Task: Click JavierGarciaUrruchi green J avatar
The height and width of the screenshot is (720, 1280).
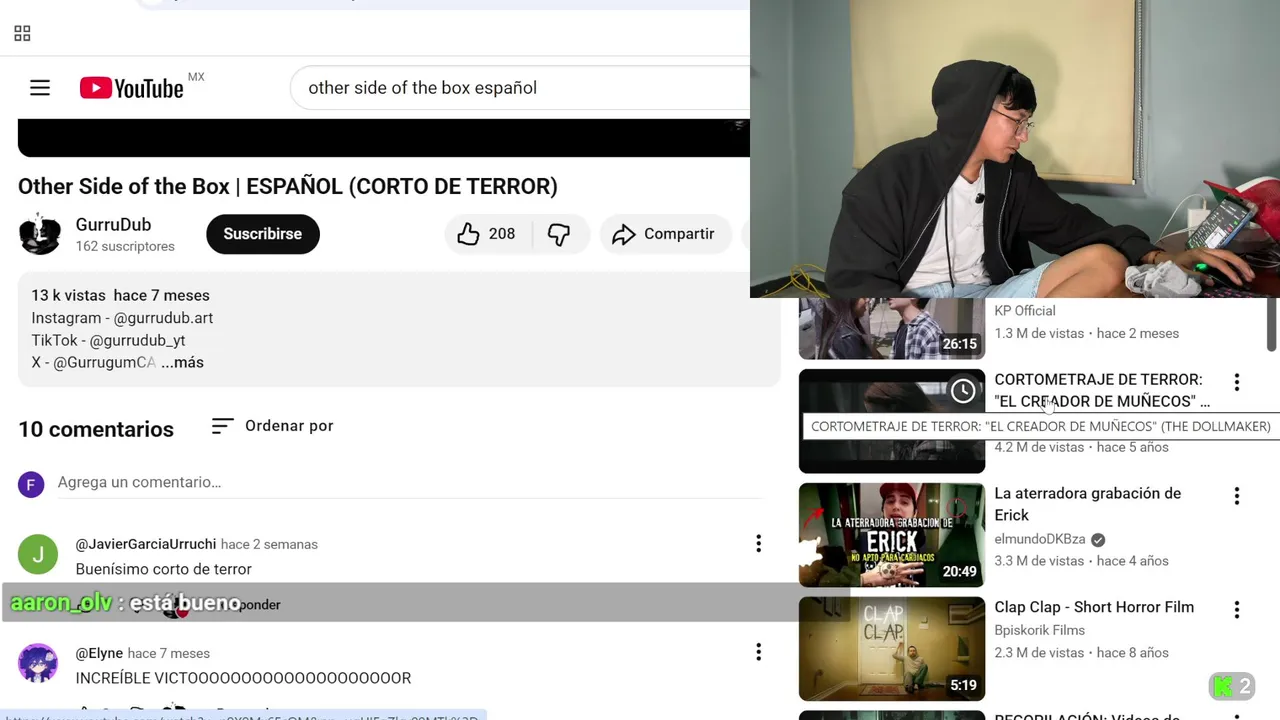Action: click(38, 554)
